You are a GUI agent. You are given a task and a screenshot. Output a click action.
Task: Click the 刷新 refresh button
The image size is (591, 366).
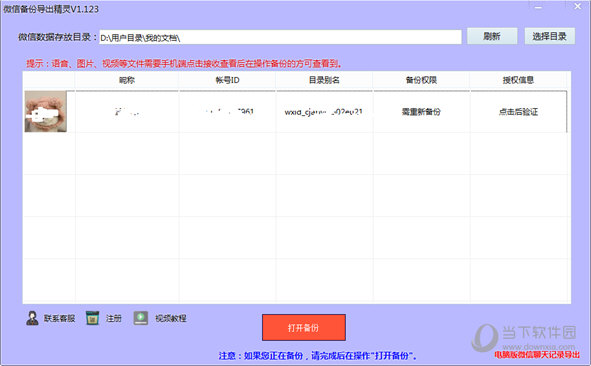point(492,36)
